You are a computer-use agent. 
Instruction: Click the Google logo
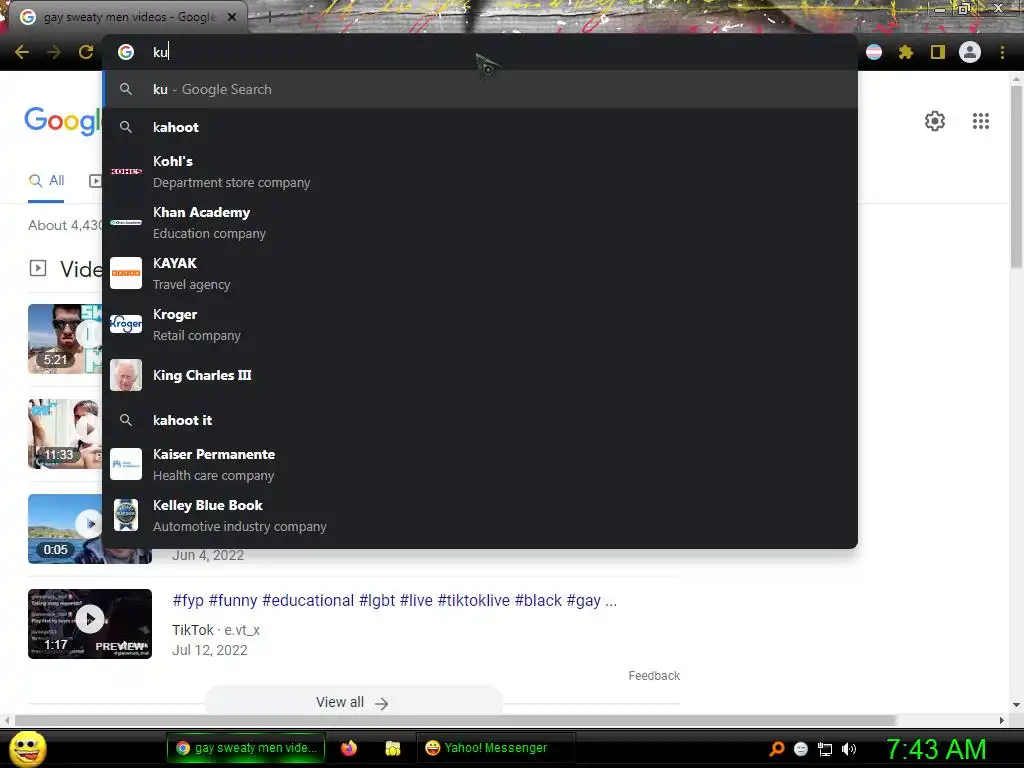(x=63, y=121)
